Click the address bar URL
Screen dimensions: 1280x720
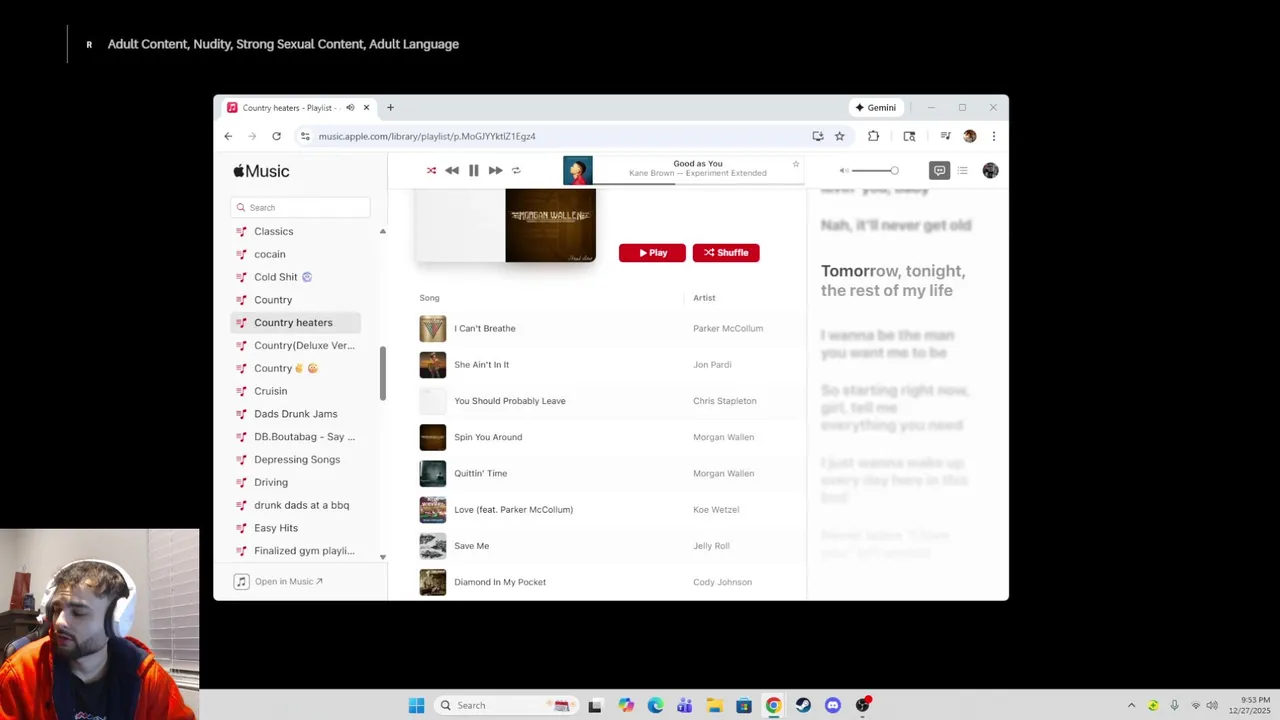click(427, 136)
